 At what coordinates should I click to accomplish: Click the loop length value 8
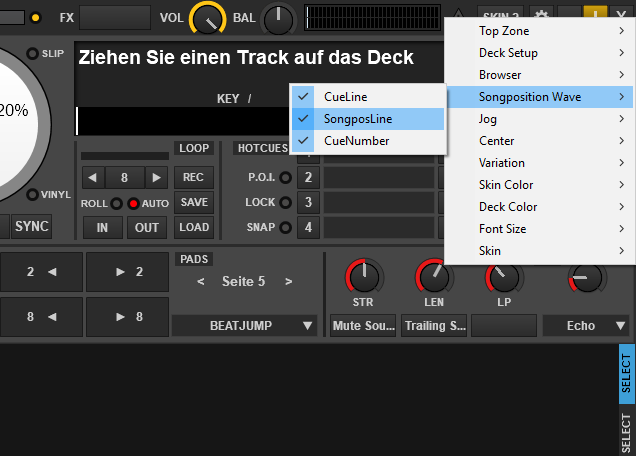tap(125, 177)
